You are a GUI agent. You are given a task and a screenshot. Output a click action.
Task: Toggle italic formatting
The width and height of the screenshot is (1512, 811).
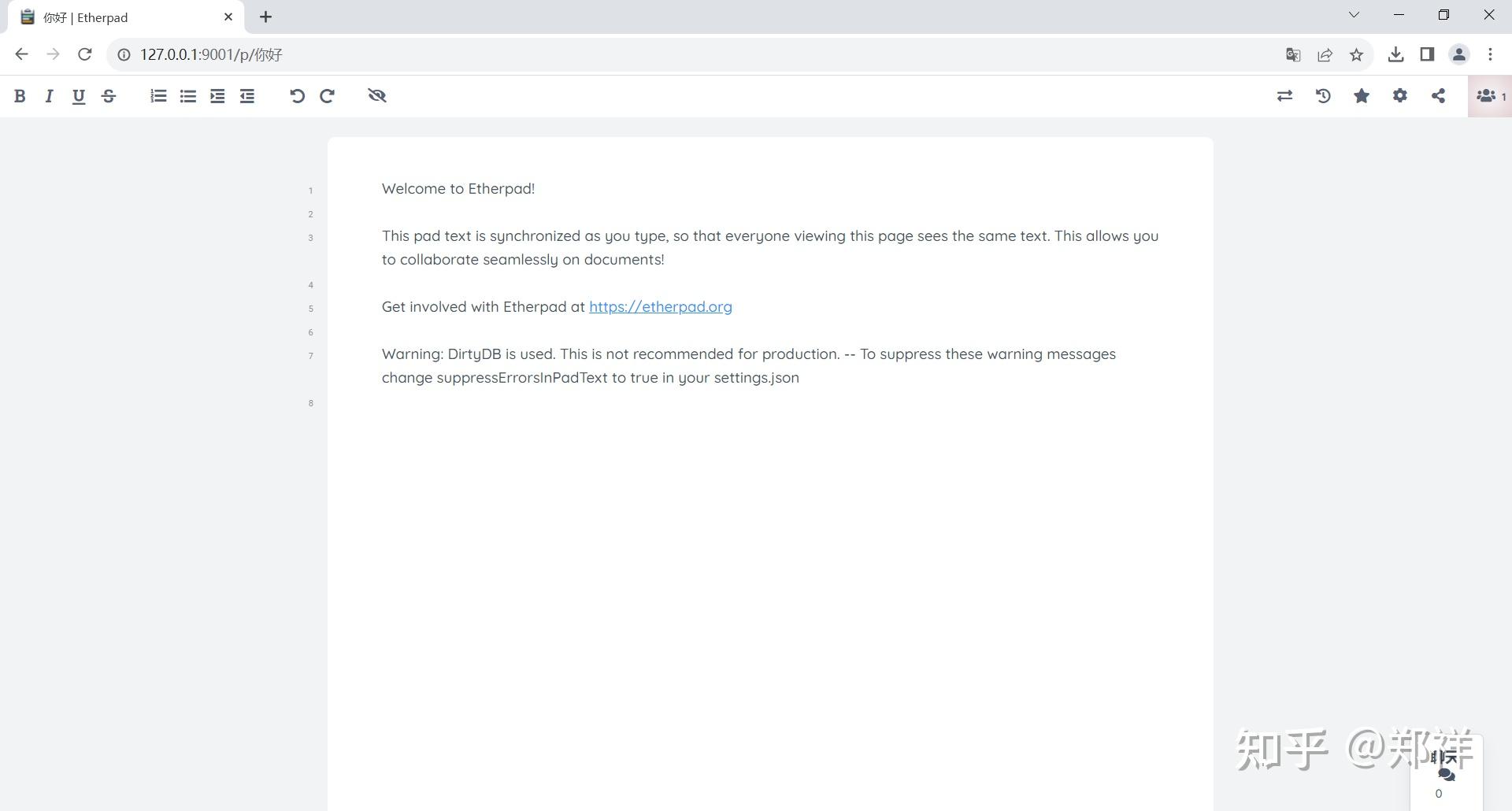(x=49, y=95)
